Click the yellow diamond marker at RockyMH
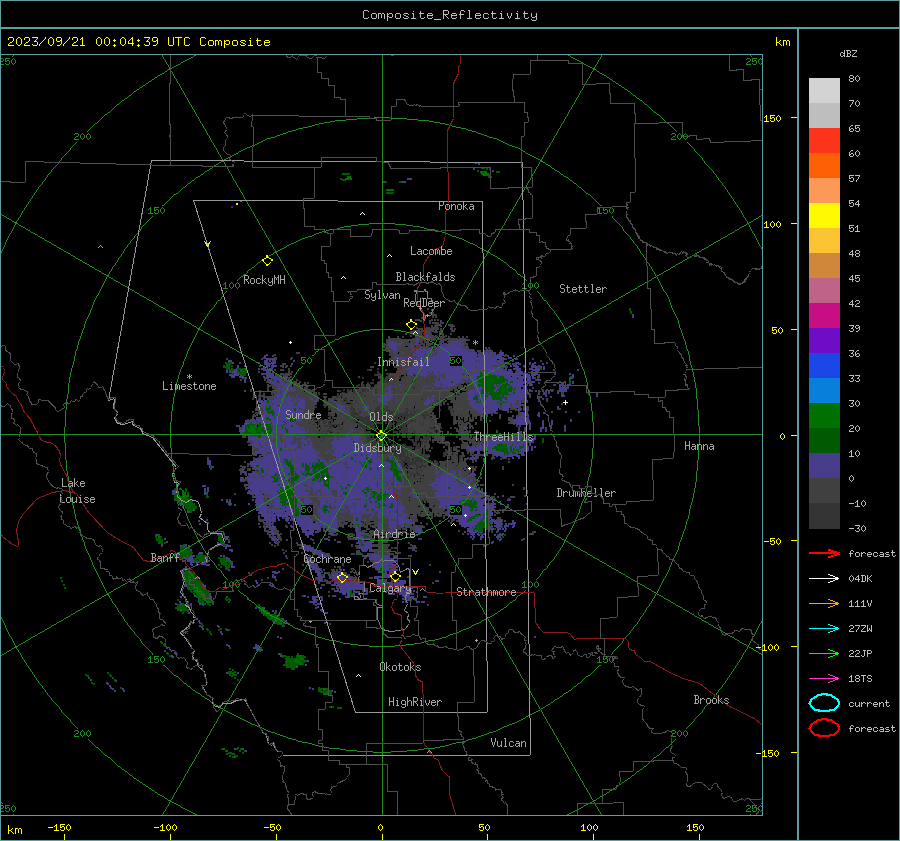Viewport: 900px width, 841px height. click(x=267, y=261)
